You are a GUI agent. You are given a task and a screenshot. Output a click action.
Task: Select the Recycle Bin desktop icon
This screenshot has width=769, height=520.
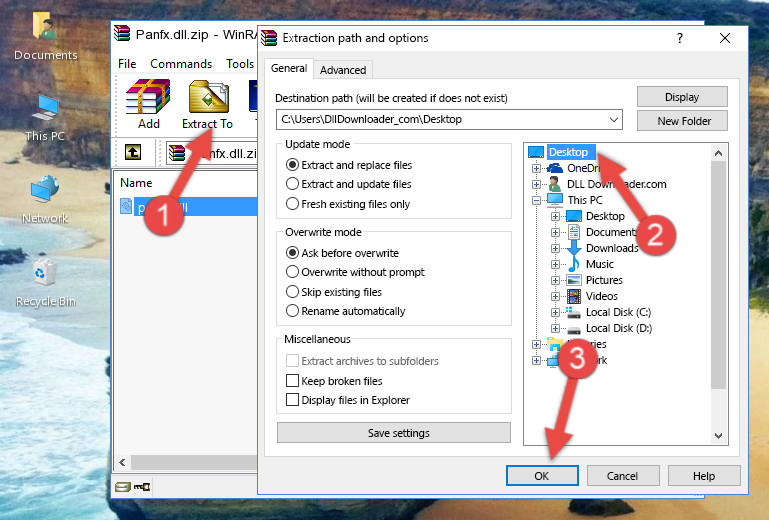45,272
